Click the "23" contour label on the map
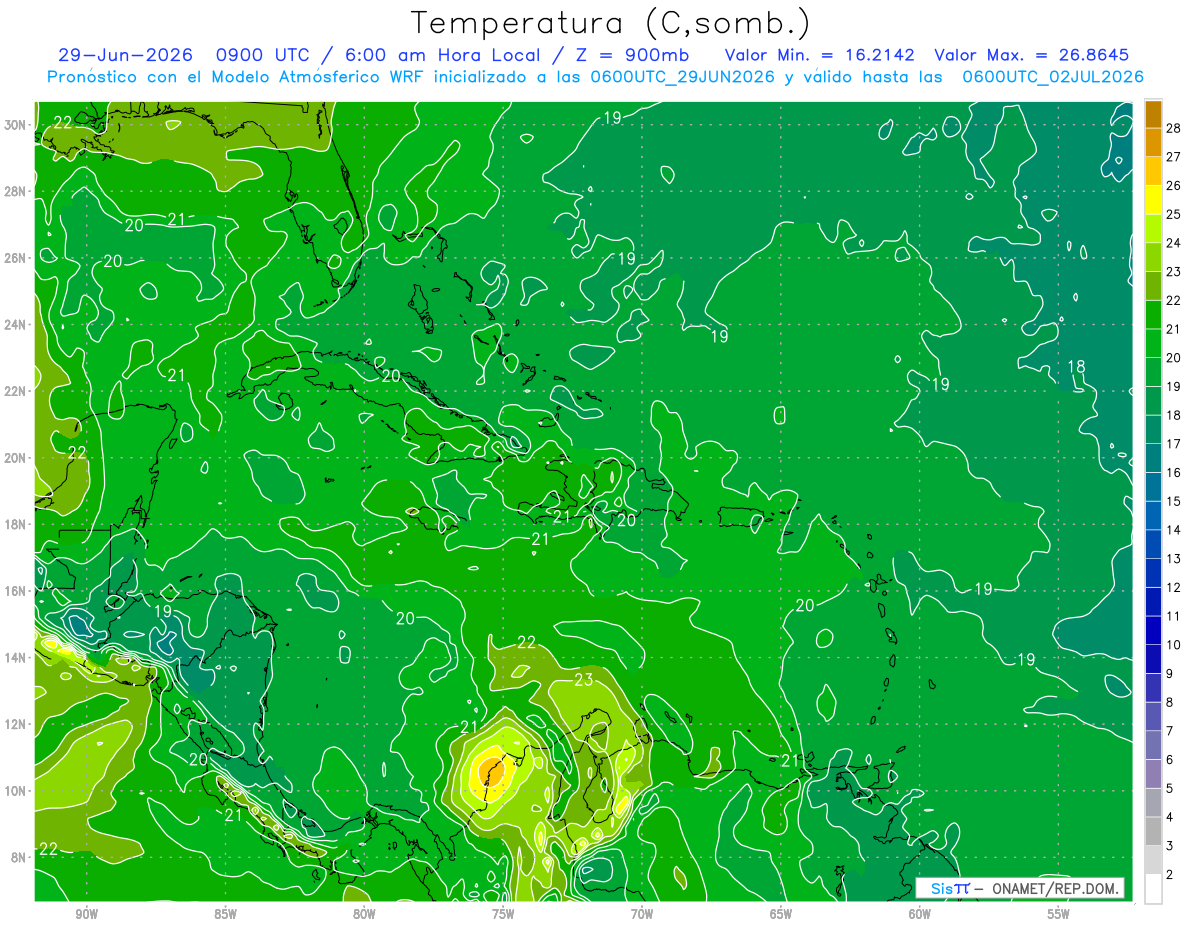This screenshot has height=927, width=1200. click(585, 680)
